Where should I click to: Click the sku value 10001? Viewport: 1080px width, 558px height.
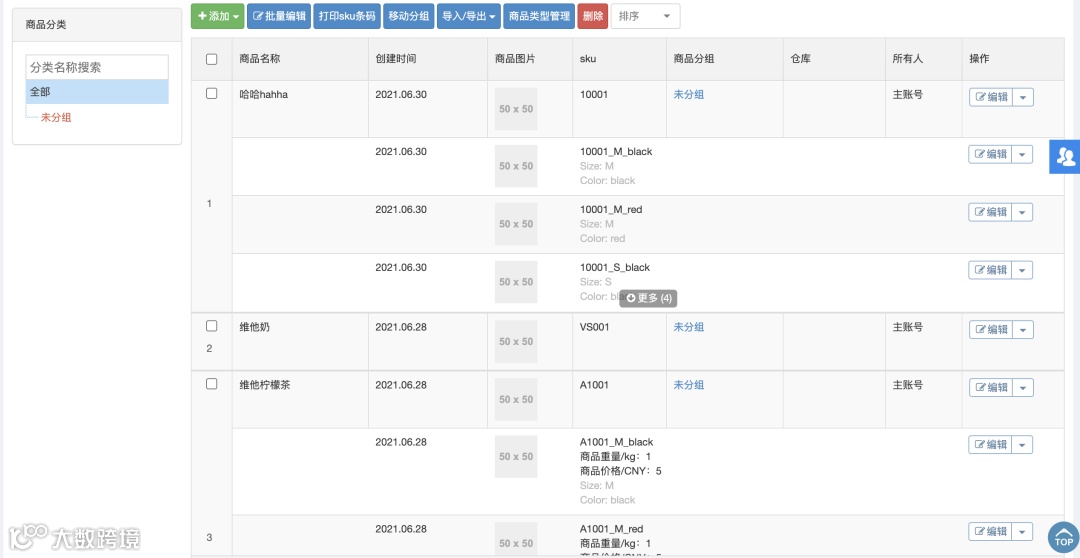pos(594,94)
